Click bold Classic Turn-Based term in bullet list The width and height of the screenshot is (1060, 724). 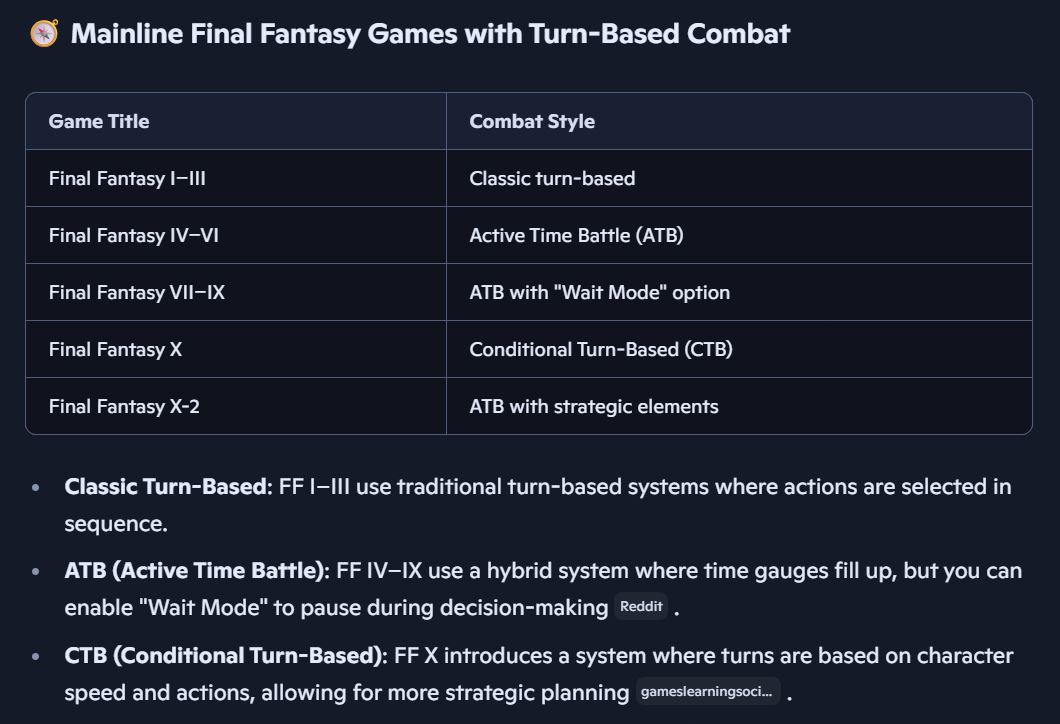(167, 487)
